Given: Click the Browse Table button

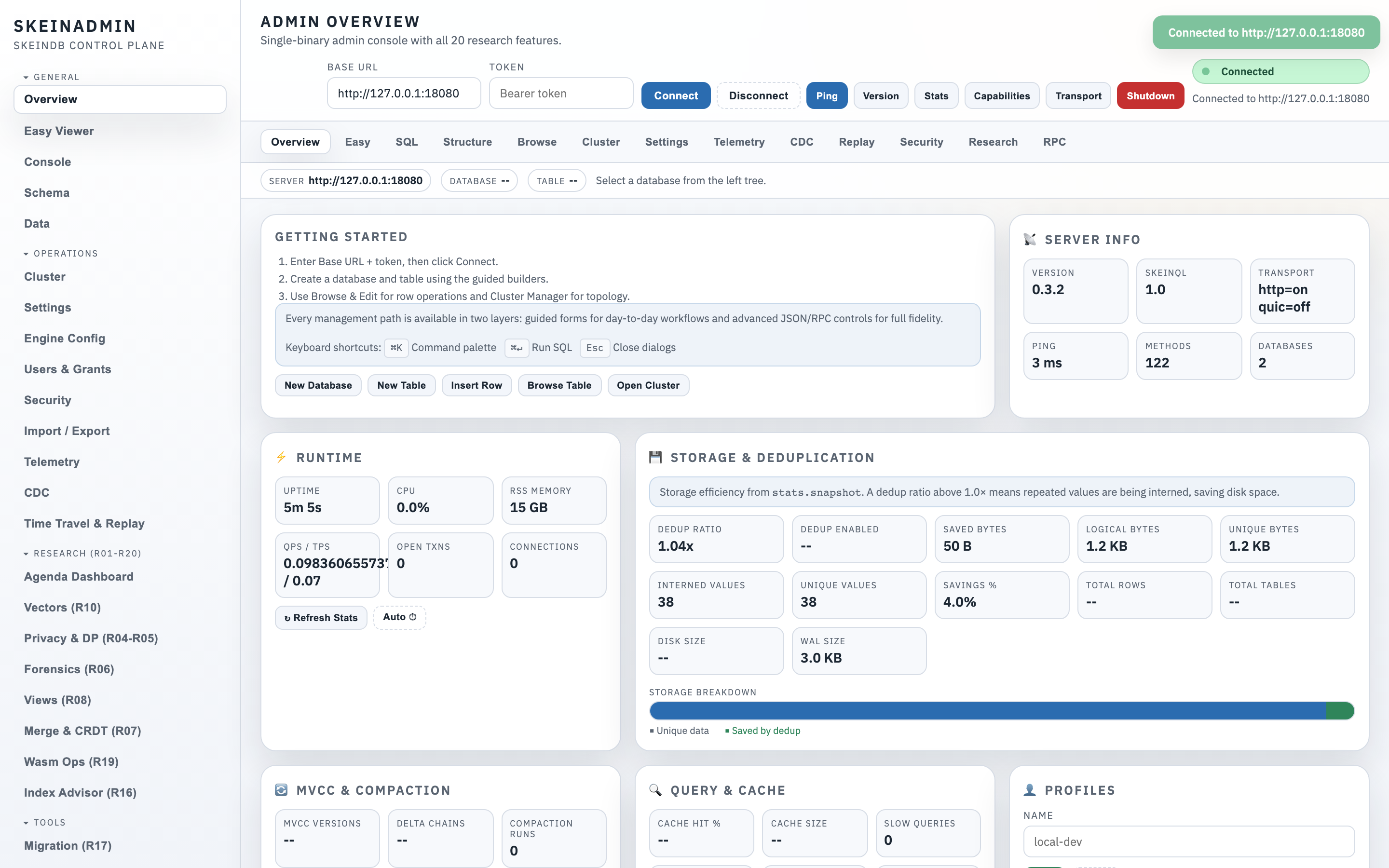Looking at the screenshot, I should pos(559,385).
